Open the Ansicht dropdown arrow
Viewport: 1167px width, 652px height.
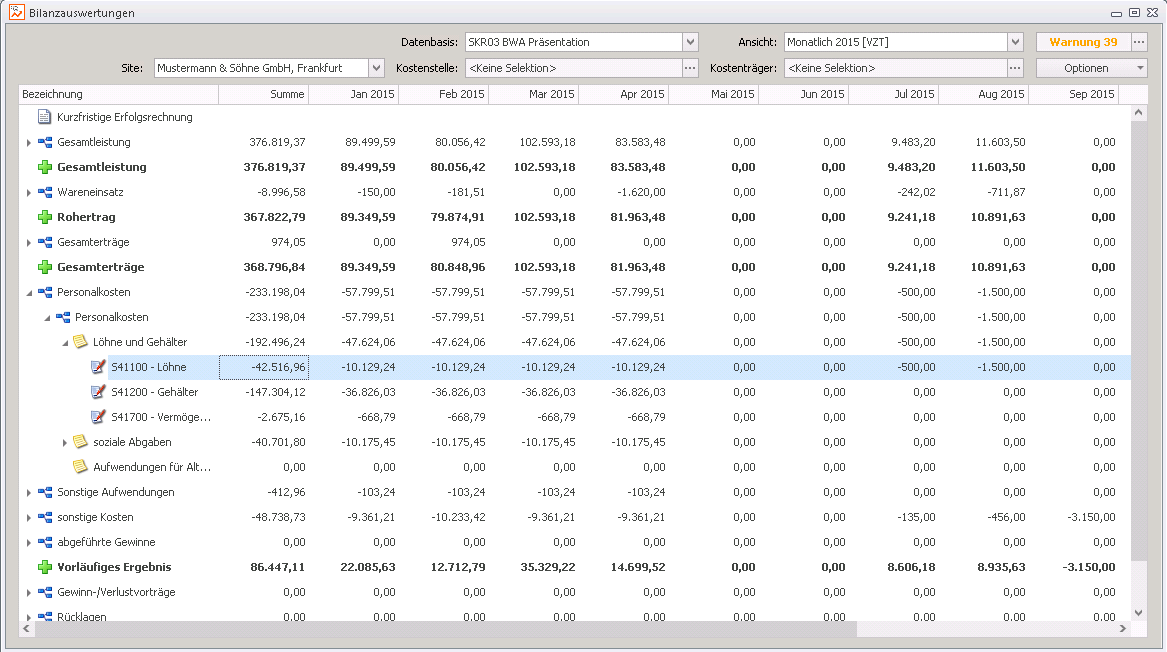pos(1016,42)
